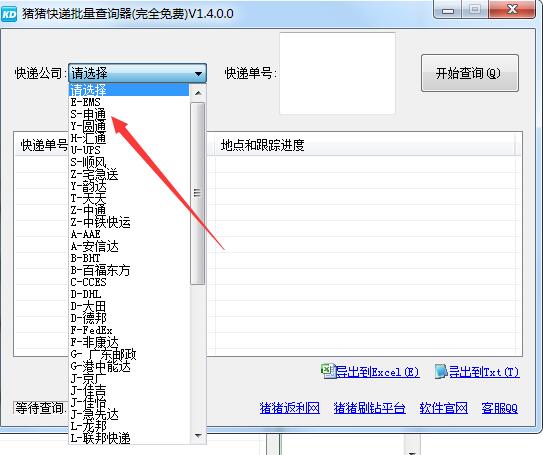This screenshot has width=543, height=455.
Task: Click dropdown list scroll down arrow
Action: tap(198, 436)
